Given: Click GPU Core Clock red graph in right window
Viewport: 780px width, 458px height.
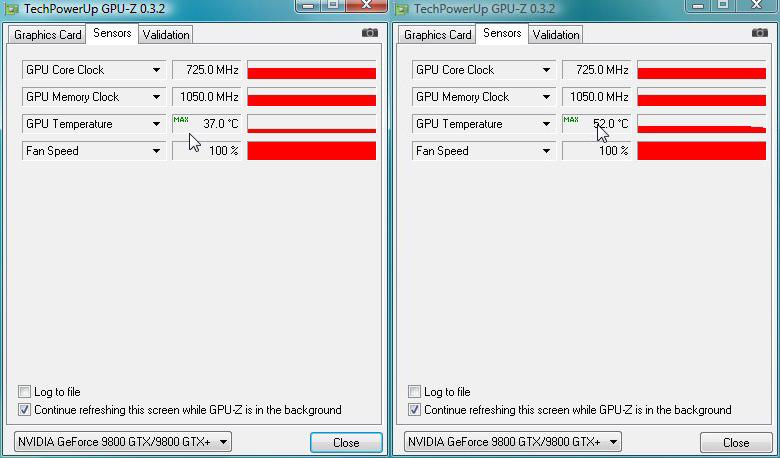Looking at the screenshot, I should [702, 70].
